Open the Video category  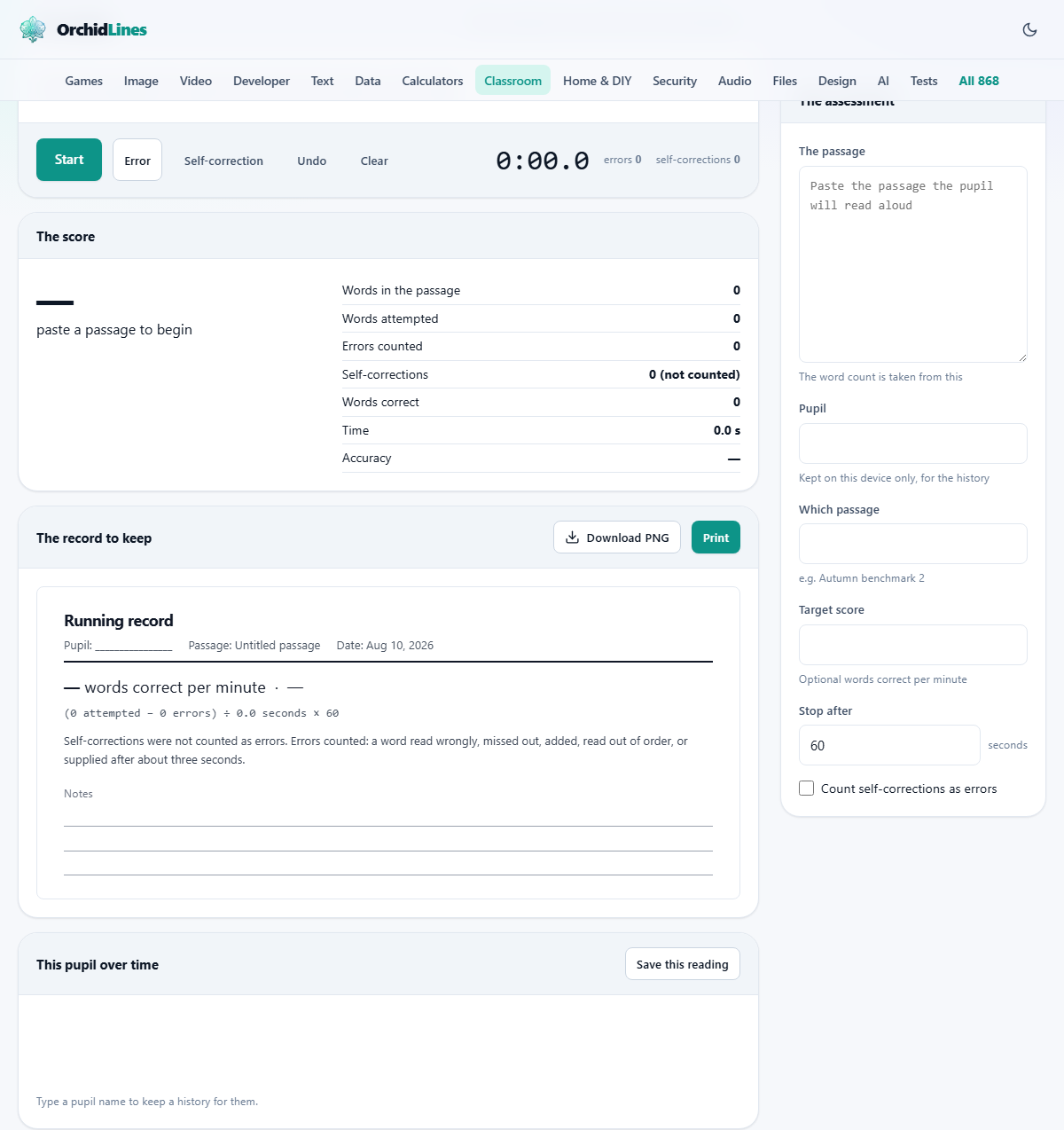(x=196, y=81)
